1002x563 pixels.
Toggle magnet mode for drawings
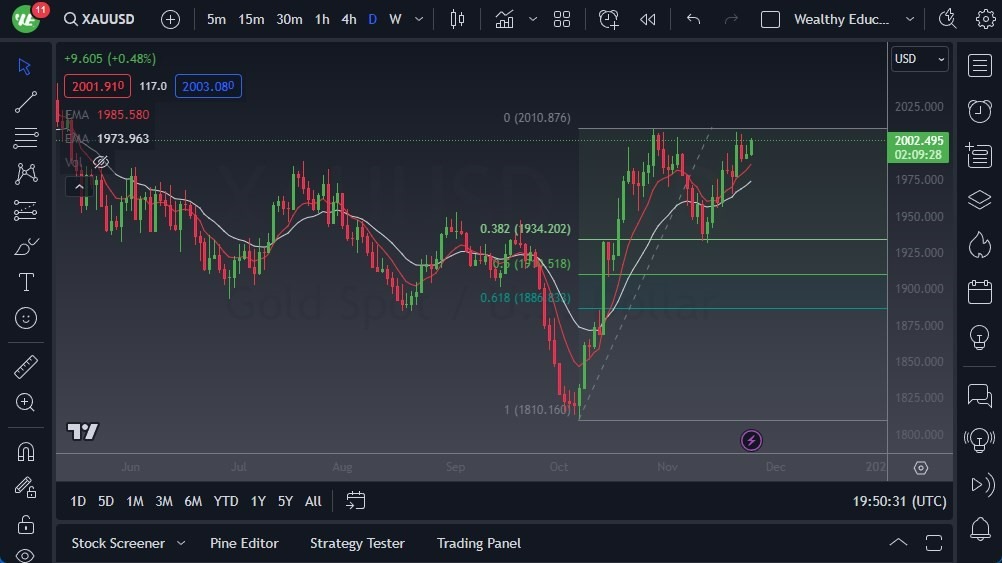pos(26,451)
